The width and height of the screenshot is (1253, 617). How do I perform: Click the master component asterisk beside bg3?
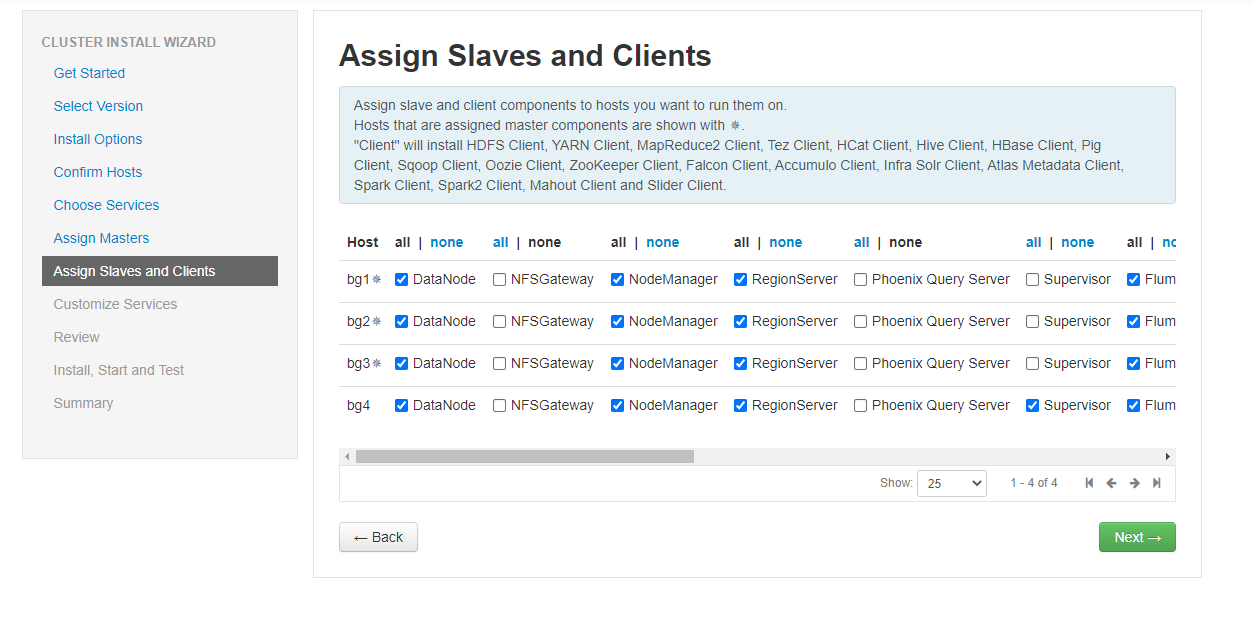(377, 364)
